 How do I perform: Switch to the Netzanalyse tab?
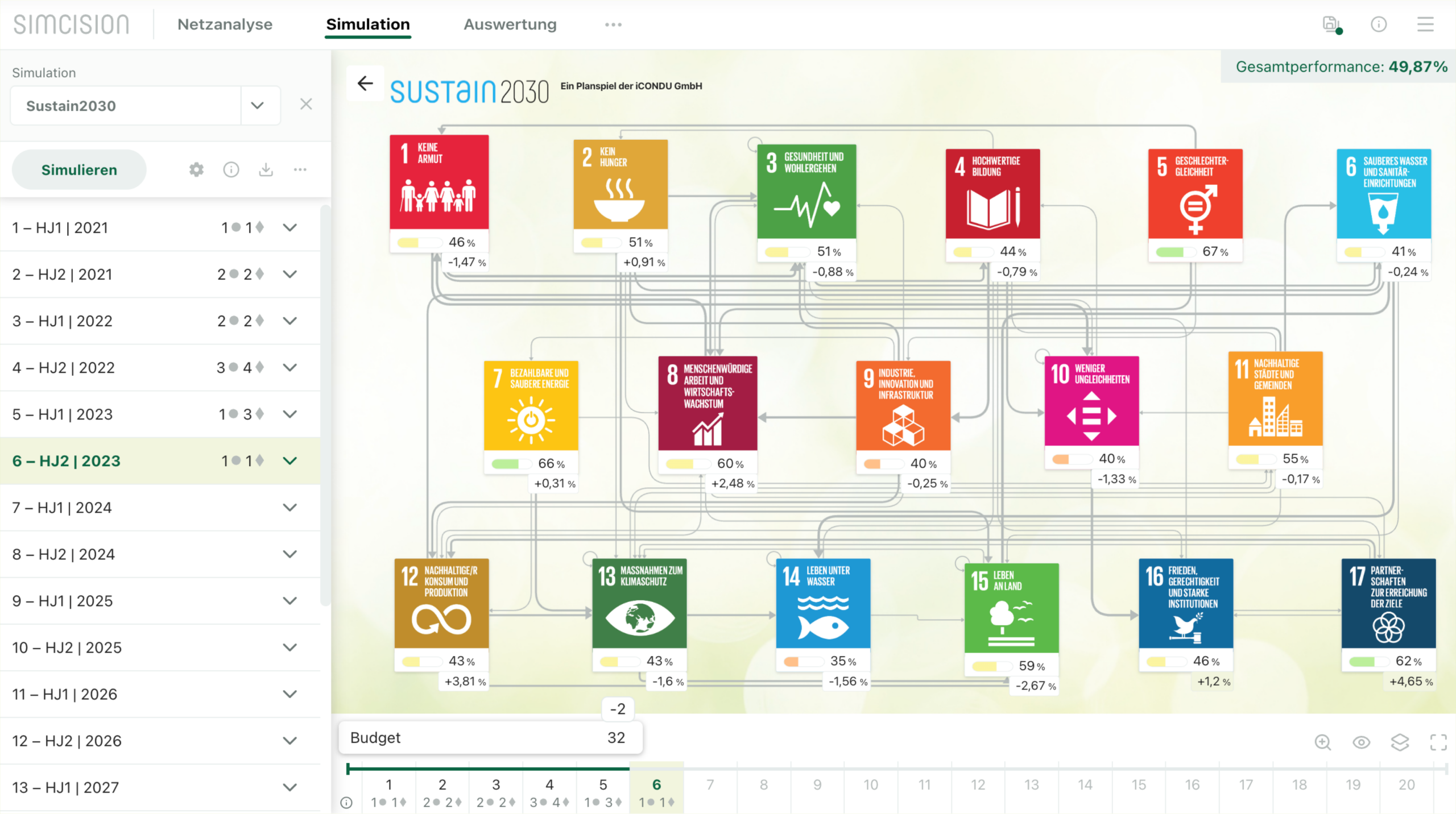(x=225, y=24)
